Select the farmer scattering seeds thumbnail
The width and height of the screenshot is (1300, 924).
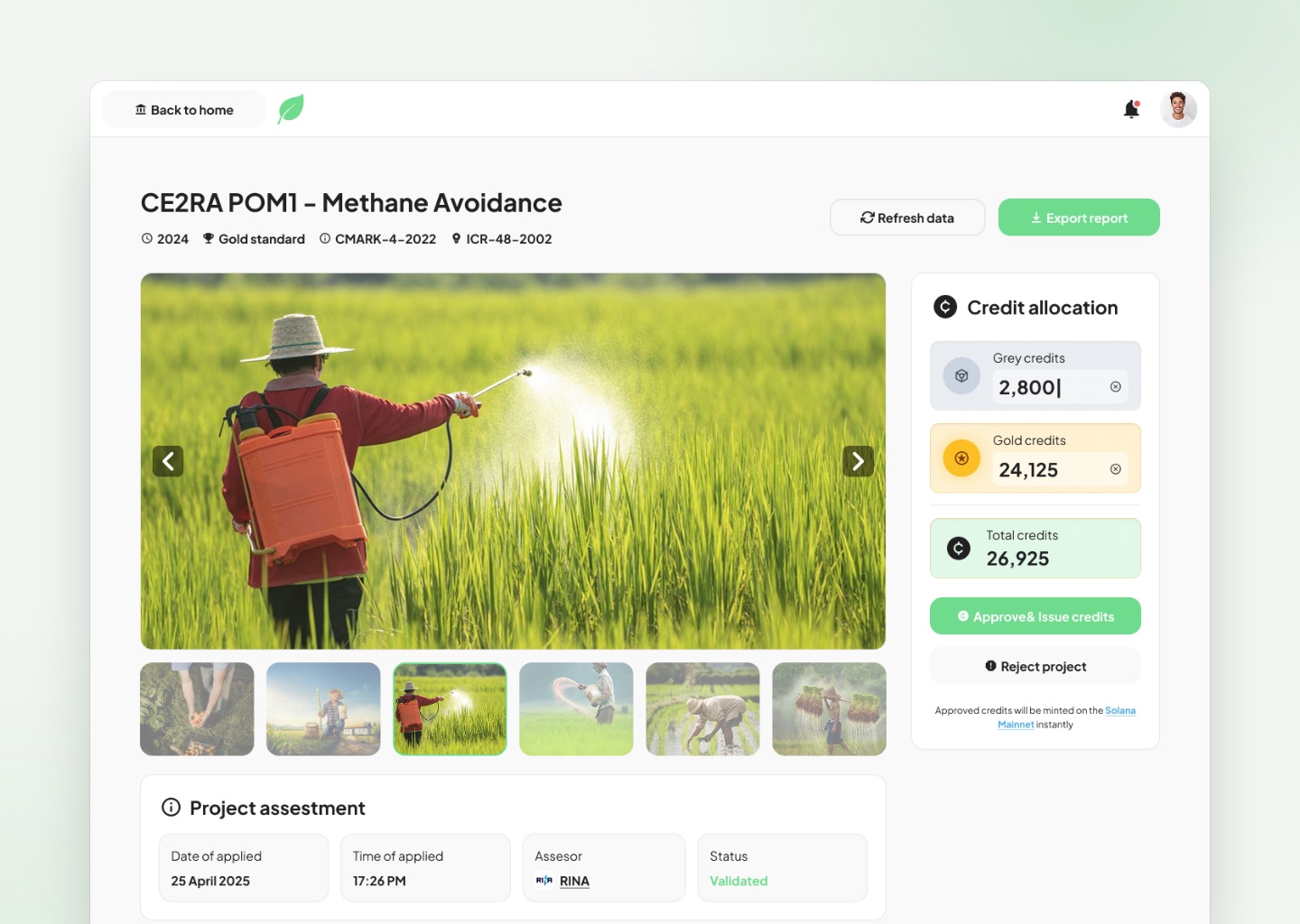[x=576, y=709]
